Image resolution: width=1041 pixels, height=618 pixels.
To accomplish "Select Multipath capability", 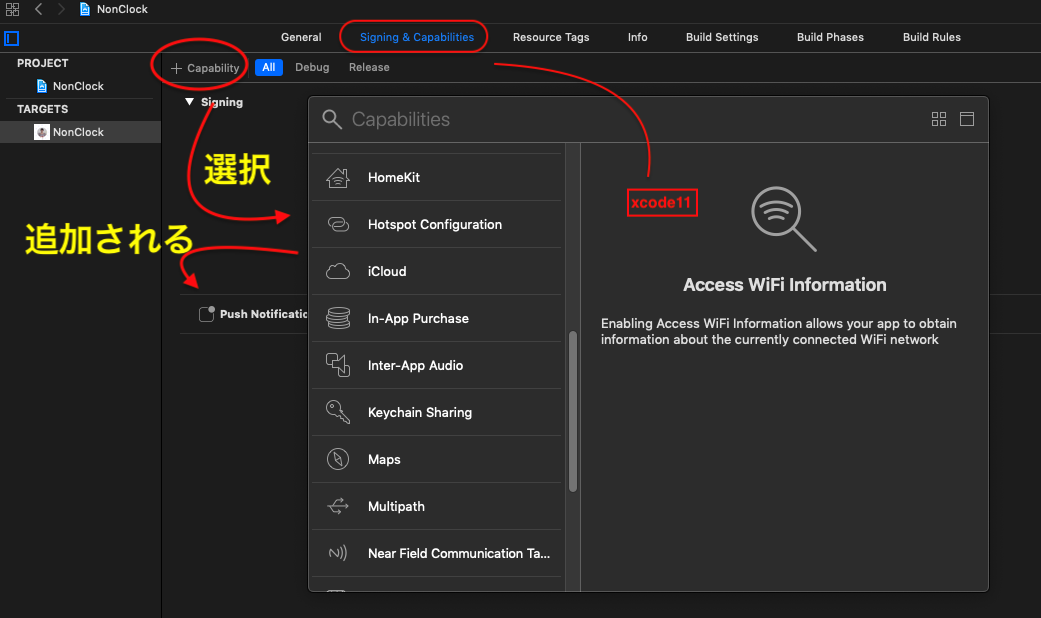I will (437, 506).
